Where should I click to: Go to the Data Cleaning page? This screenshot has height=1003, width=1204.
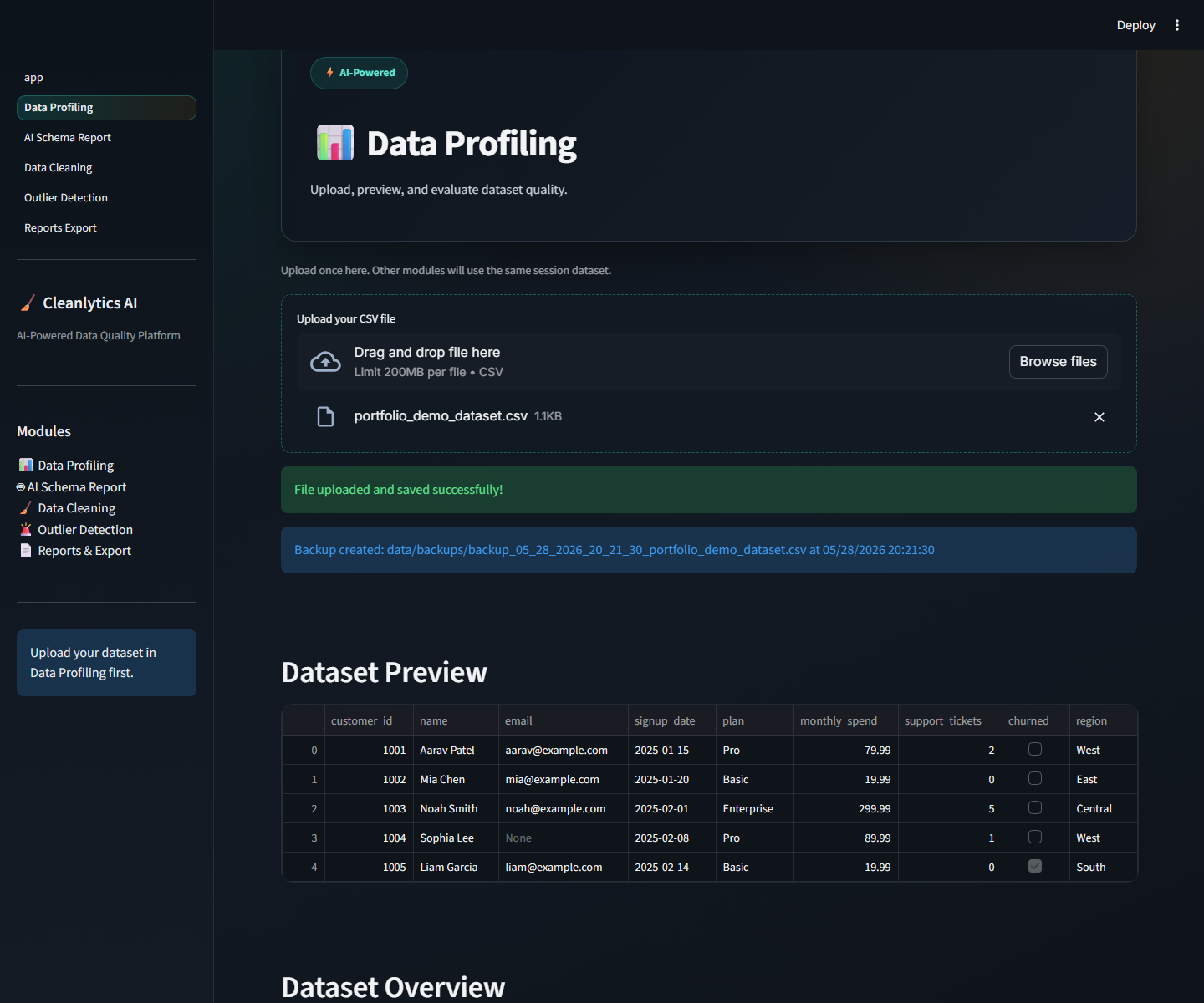click(x=106, y=168)
